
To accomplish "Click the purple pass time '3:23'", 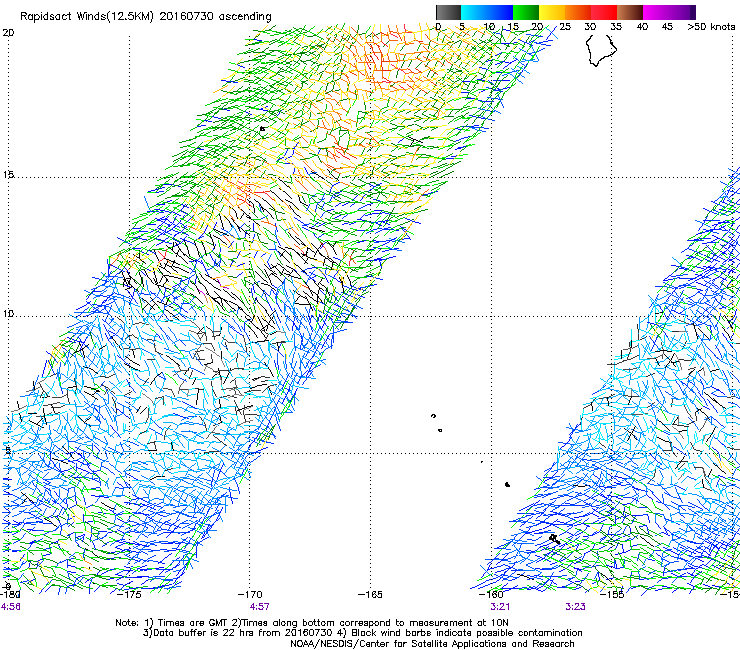I will coord(575,607).
